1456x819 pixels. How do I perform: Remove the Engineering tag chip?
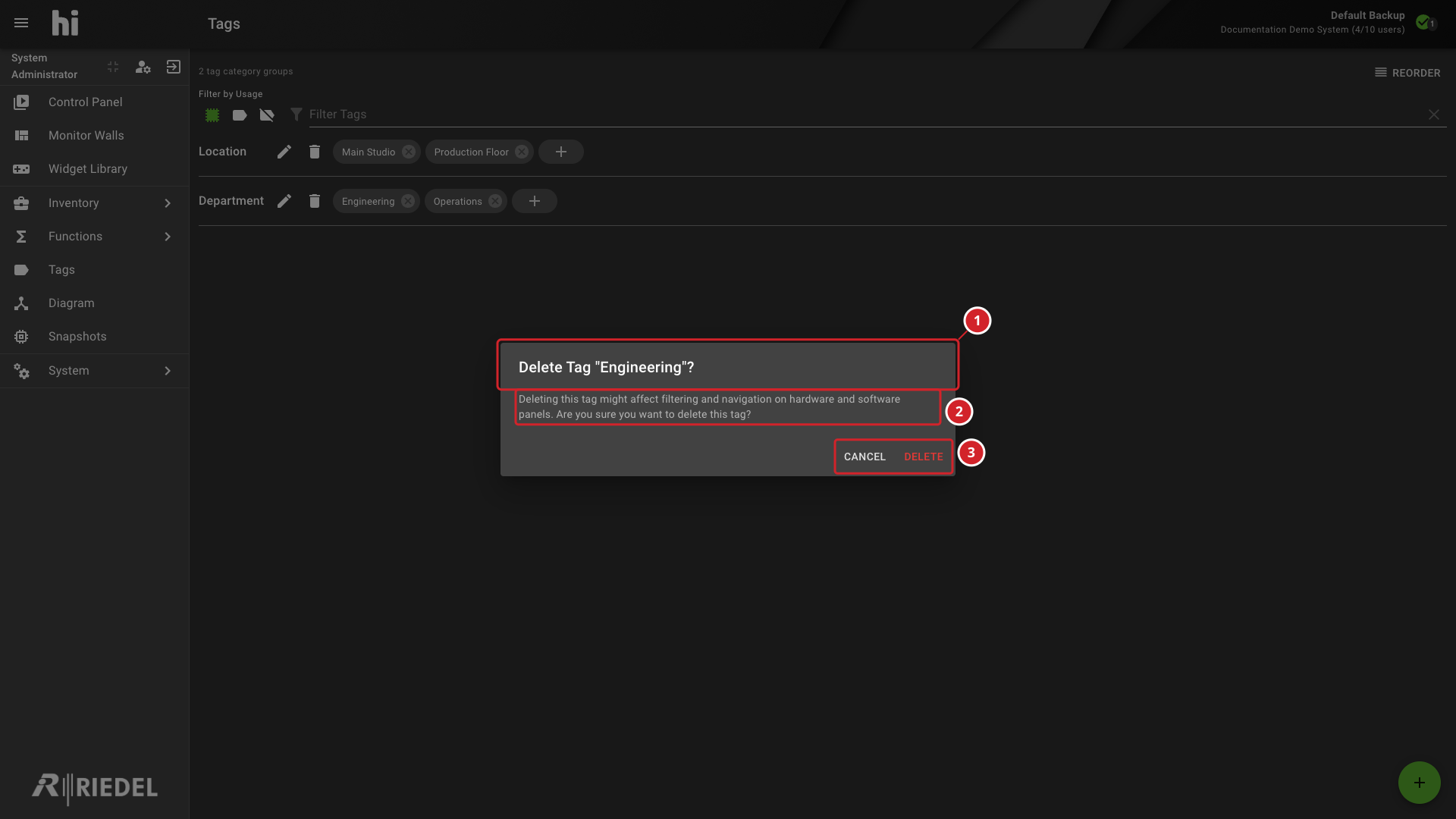(408, 201)
